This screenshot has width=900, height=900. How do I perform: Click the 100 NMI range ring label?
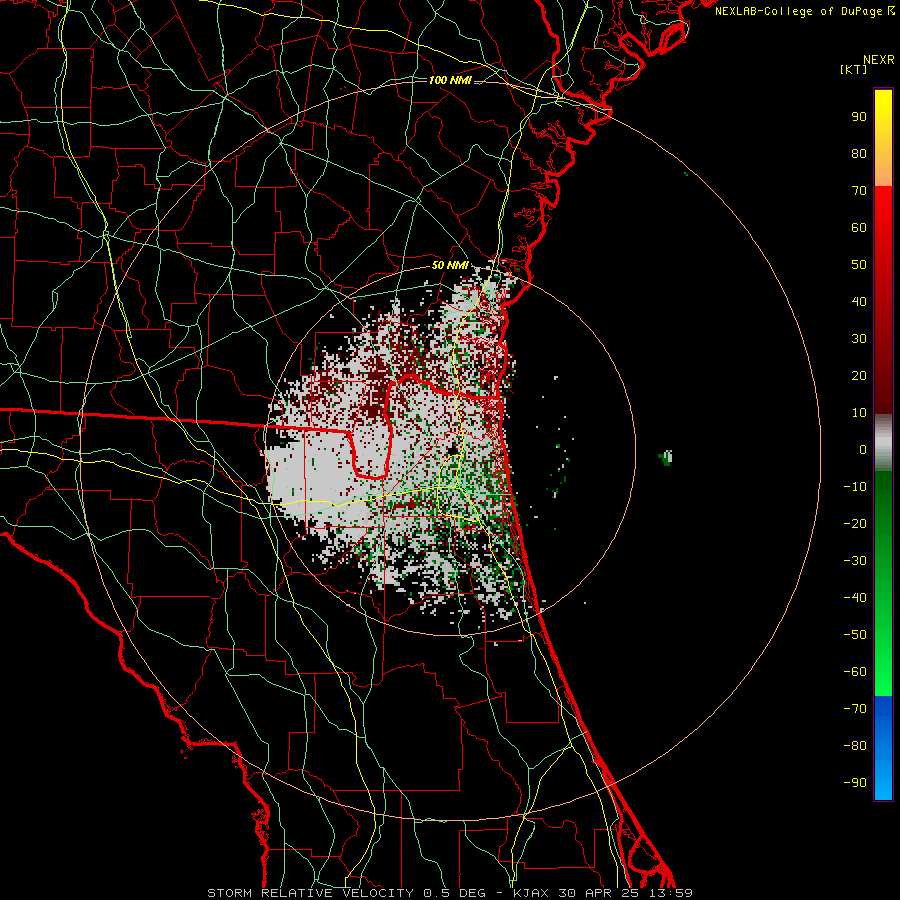point(450,80)
